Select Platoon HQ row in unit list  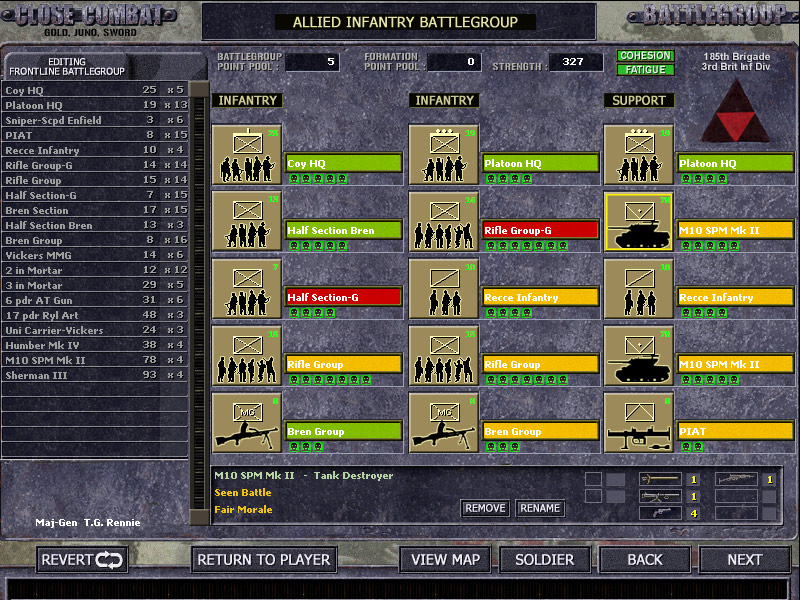pyautogui.click(x=95, y=105)
